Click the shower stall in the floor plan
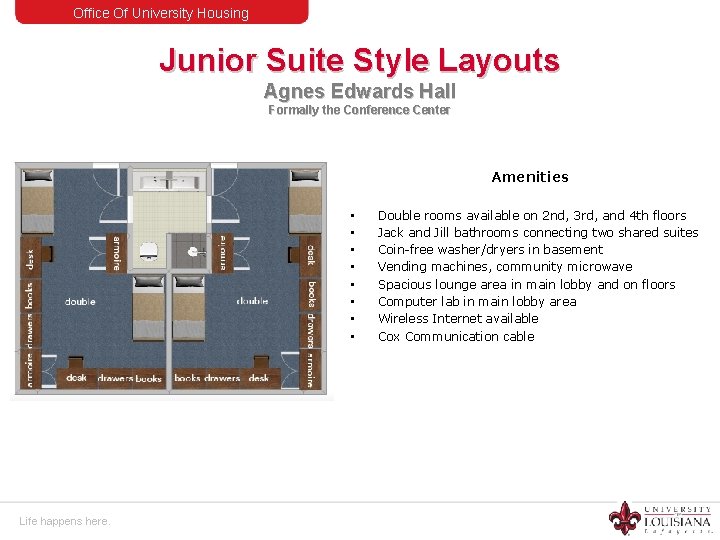The image size is (720, 540). point(190,251)
